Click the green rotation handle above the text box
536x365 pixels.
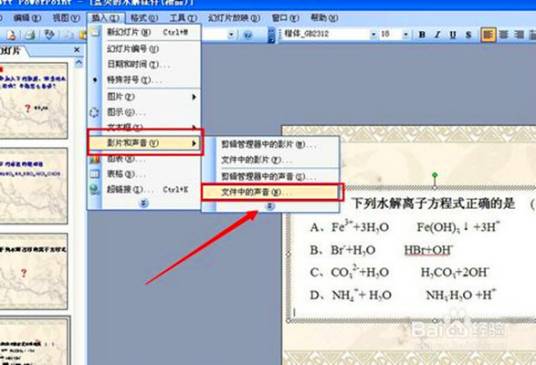click(x=434, y=175)
